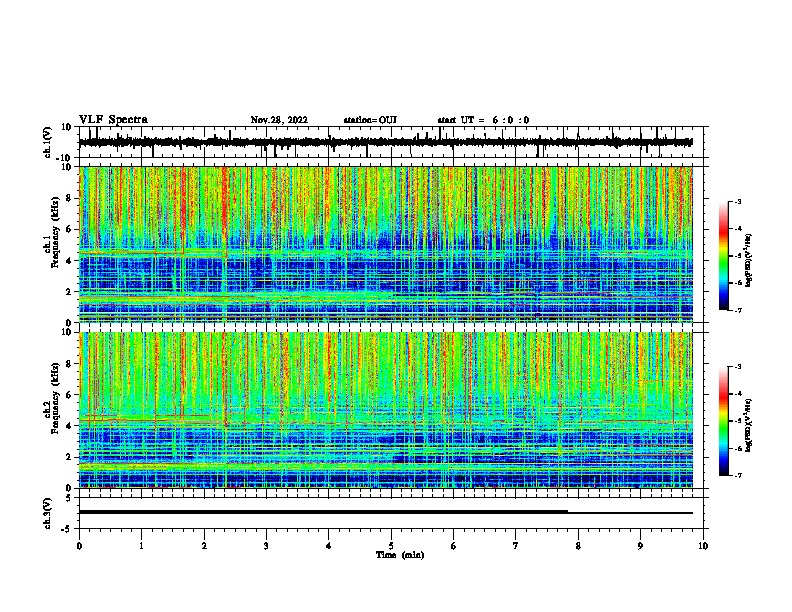Click the ch.2 color bar log(PSD) label
This screenshot has height=612, width=792.
(749, 426)
